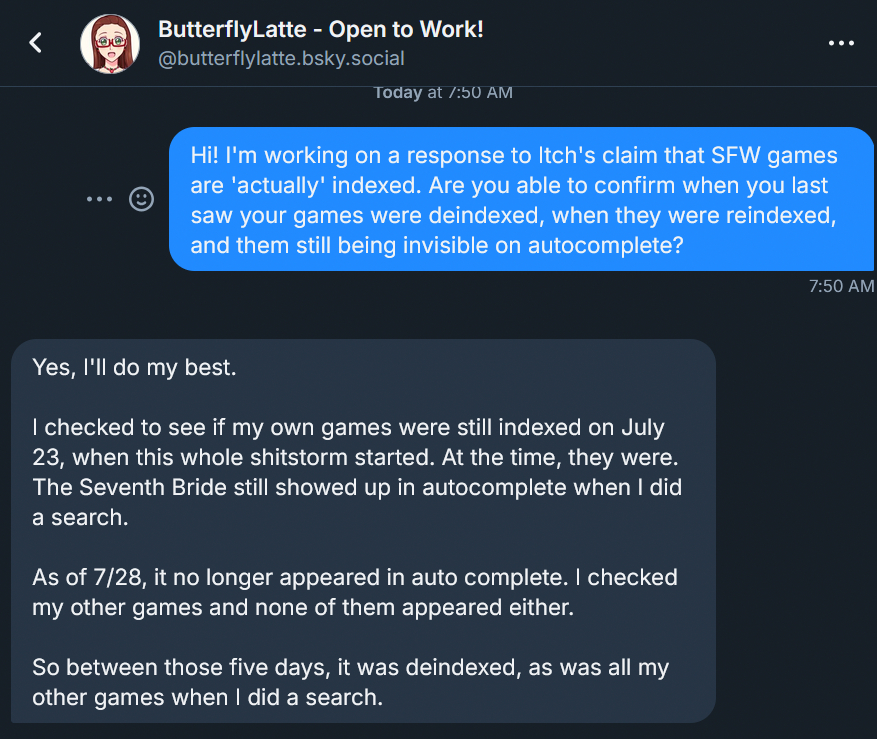Click the 'Today at 7:50 AM' date divider
Screen dimensions: 877x739
[442, 92]
